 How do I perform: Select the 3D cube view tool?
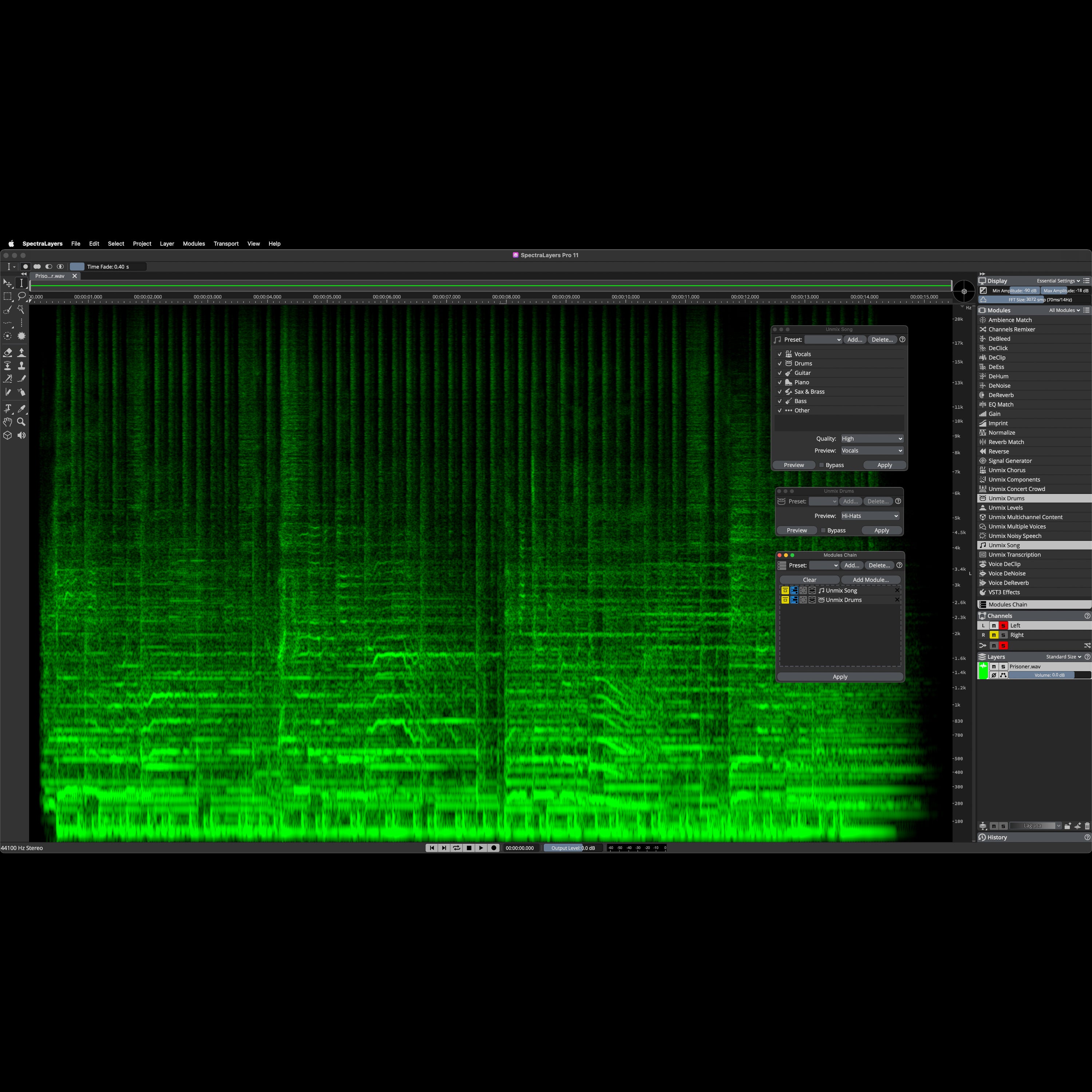[x=7, y=435]
